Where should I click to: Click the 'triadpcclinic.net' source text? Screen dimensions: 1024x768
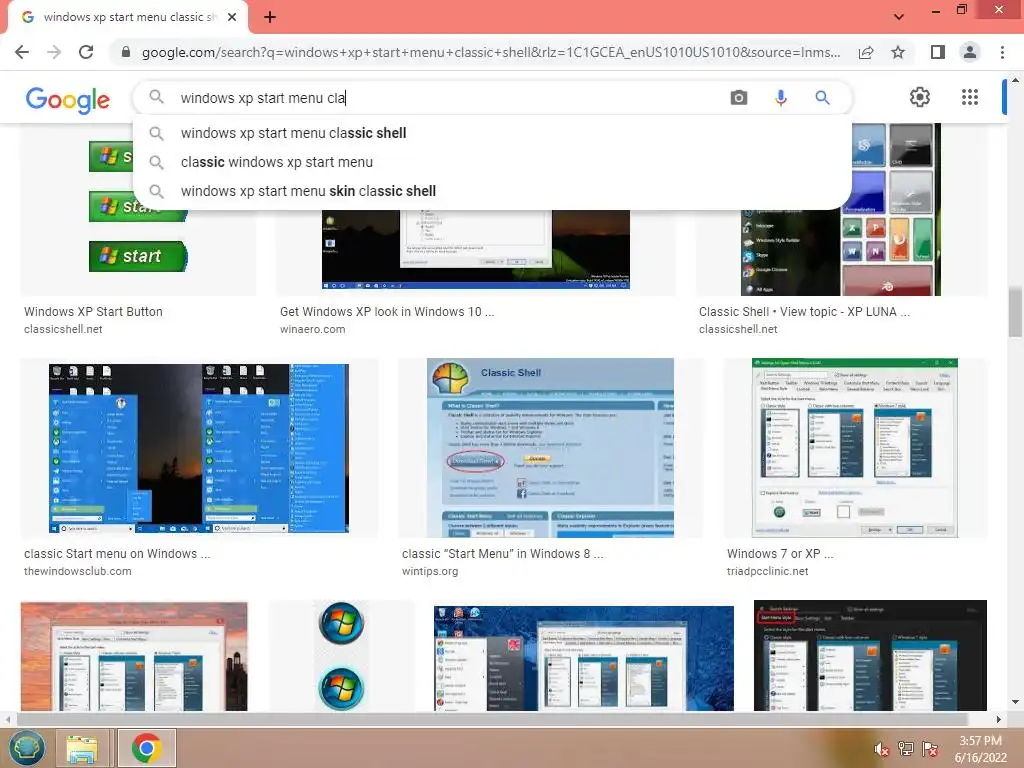(767, 571)
